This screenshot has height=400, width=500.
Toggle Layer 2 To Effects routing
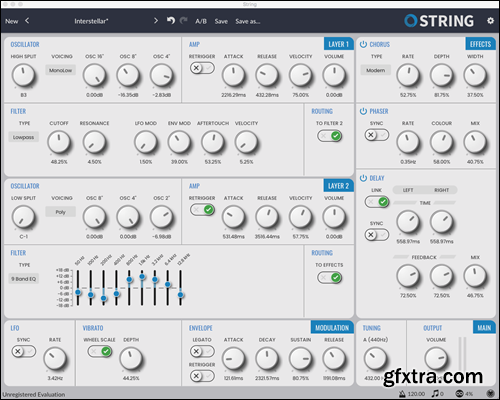point(329,277)
